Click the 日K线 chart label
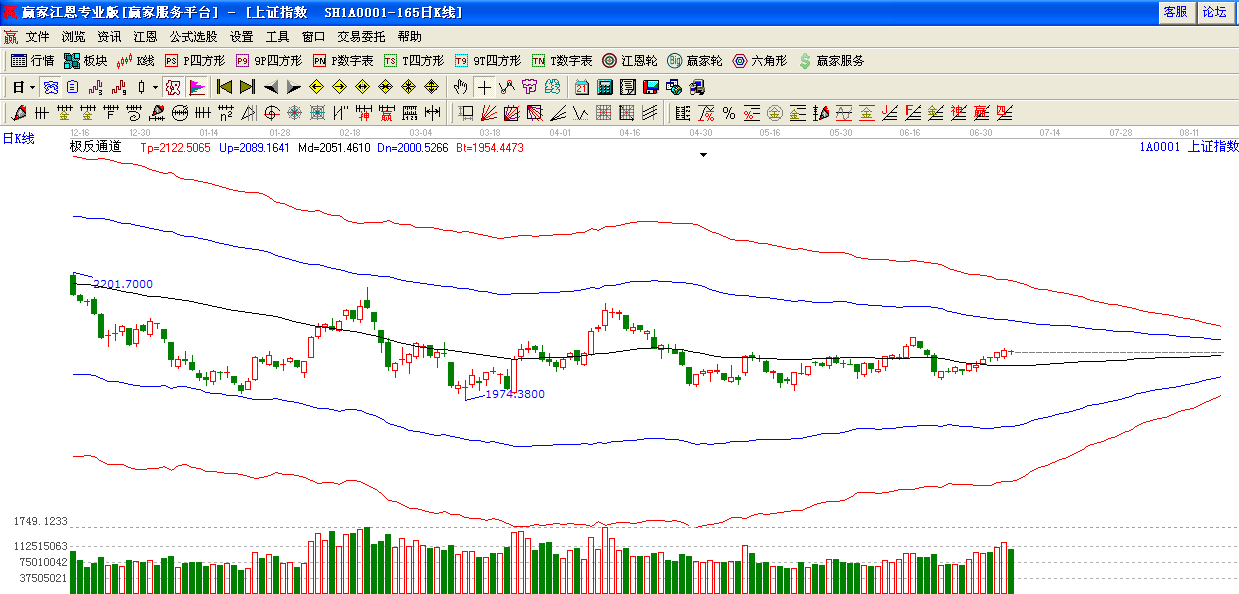Image resolution: width=1239 pixels, height=594 pixels. 18,139
